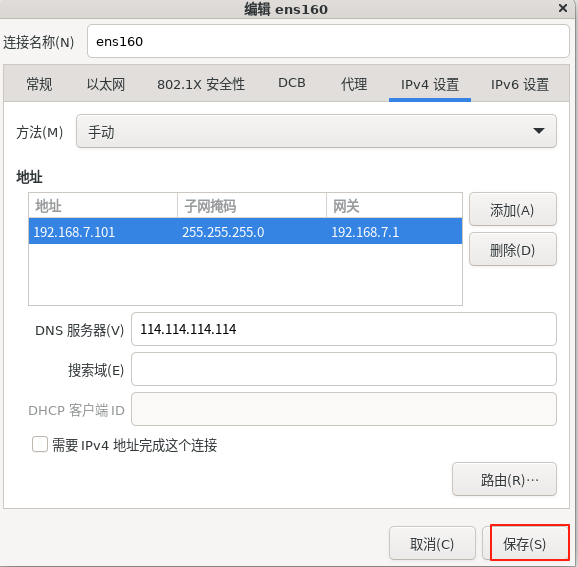This screenshot has height=567, width=578.
Task: Select the 手动 method combo box
Action: pos(316,131)
